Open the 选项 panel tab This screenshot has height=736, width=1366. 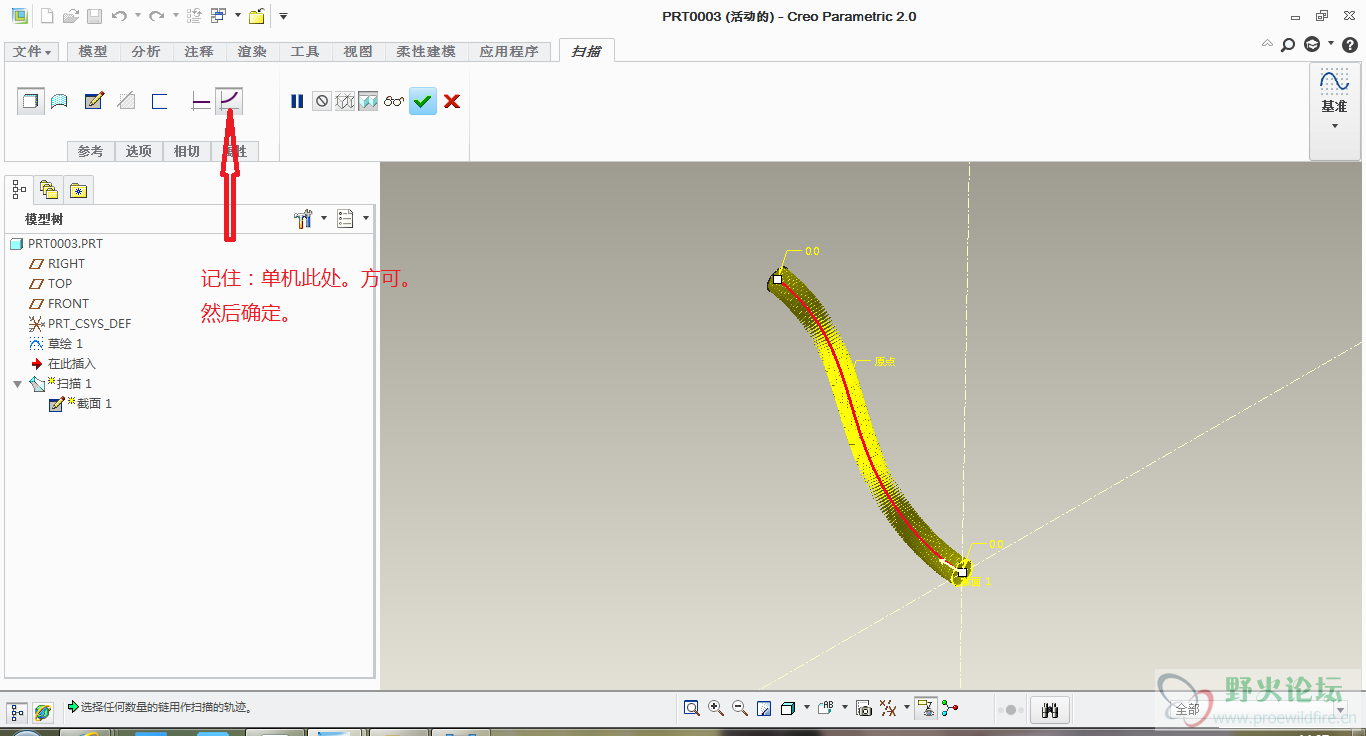click(139, 151)
